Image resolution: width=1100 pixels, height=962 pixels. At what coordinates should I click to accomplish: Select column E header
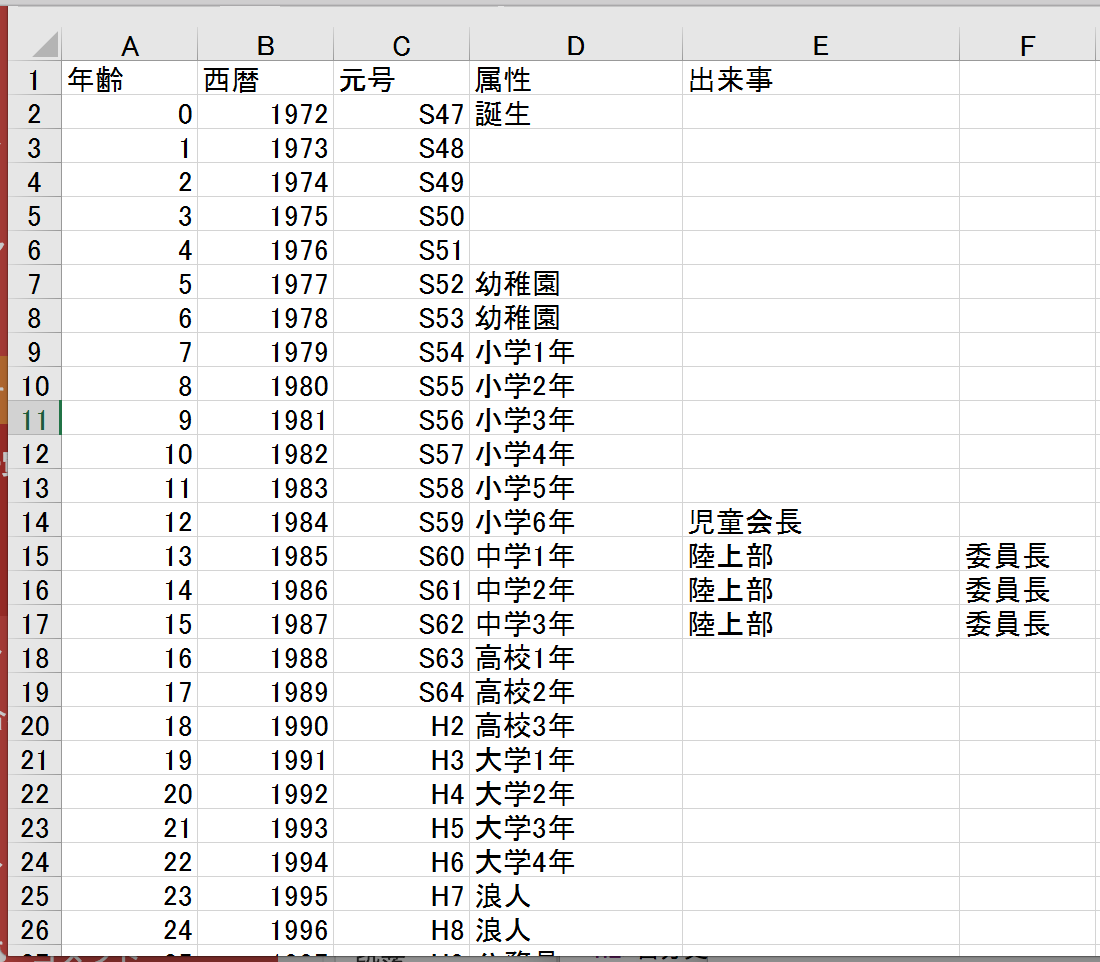pyautogui.click(x=821, y=46)
